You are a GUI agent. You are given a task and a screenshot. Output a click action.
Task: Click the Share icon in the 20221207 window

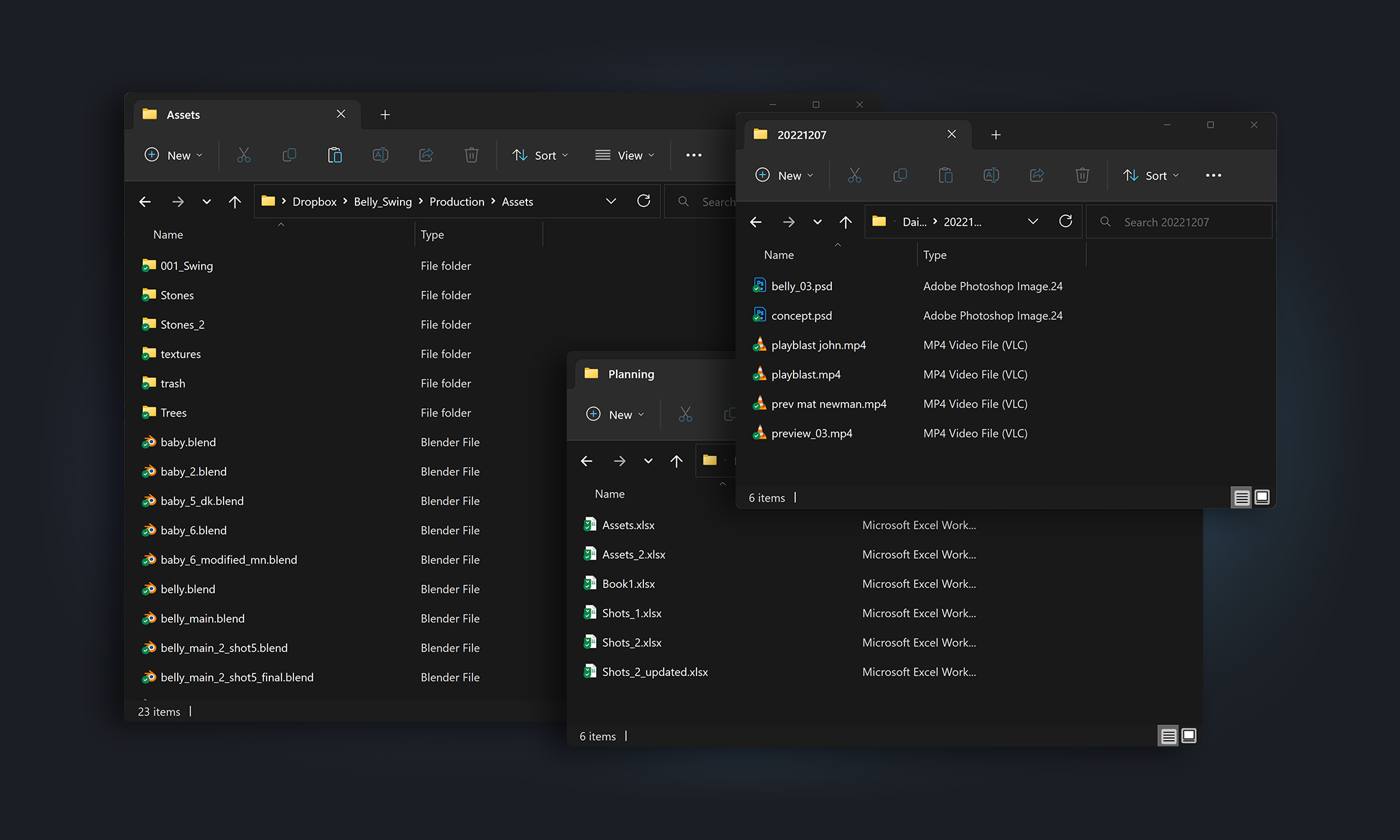click(x=1036, y=175)
